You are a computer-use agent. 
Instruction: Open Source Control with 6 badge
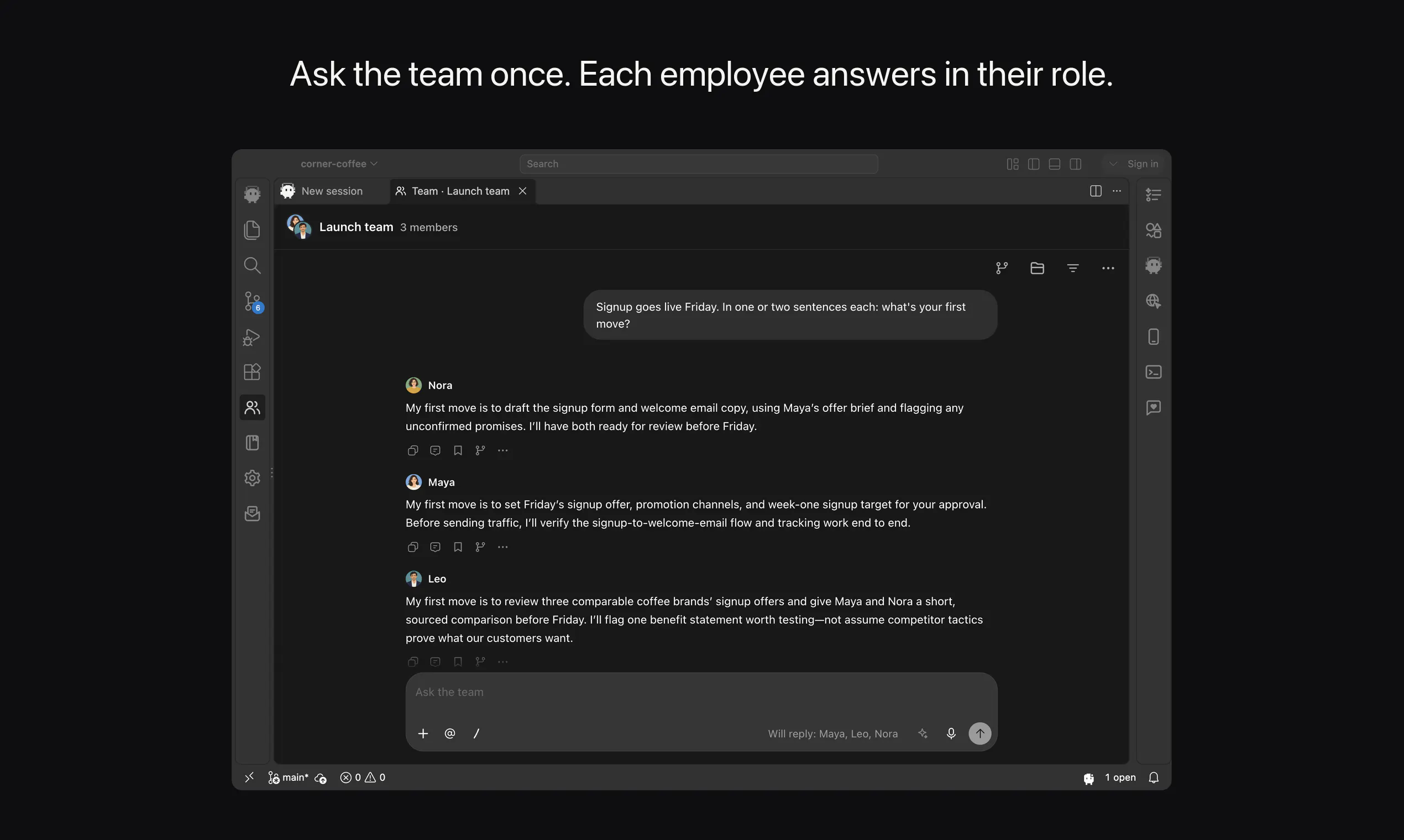pyautogui.click(x=253, y=301)
